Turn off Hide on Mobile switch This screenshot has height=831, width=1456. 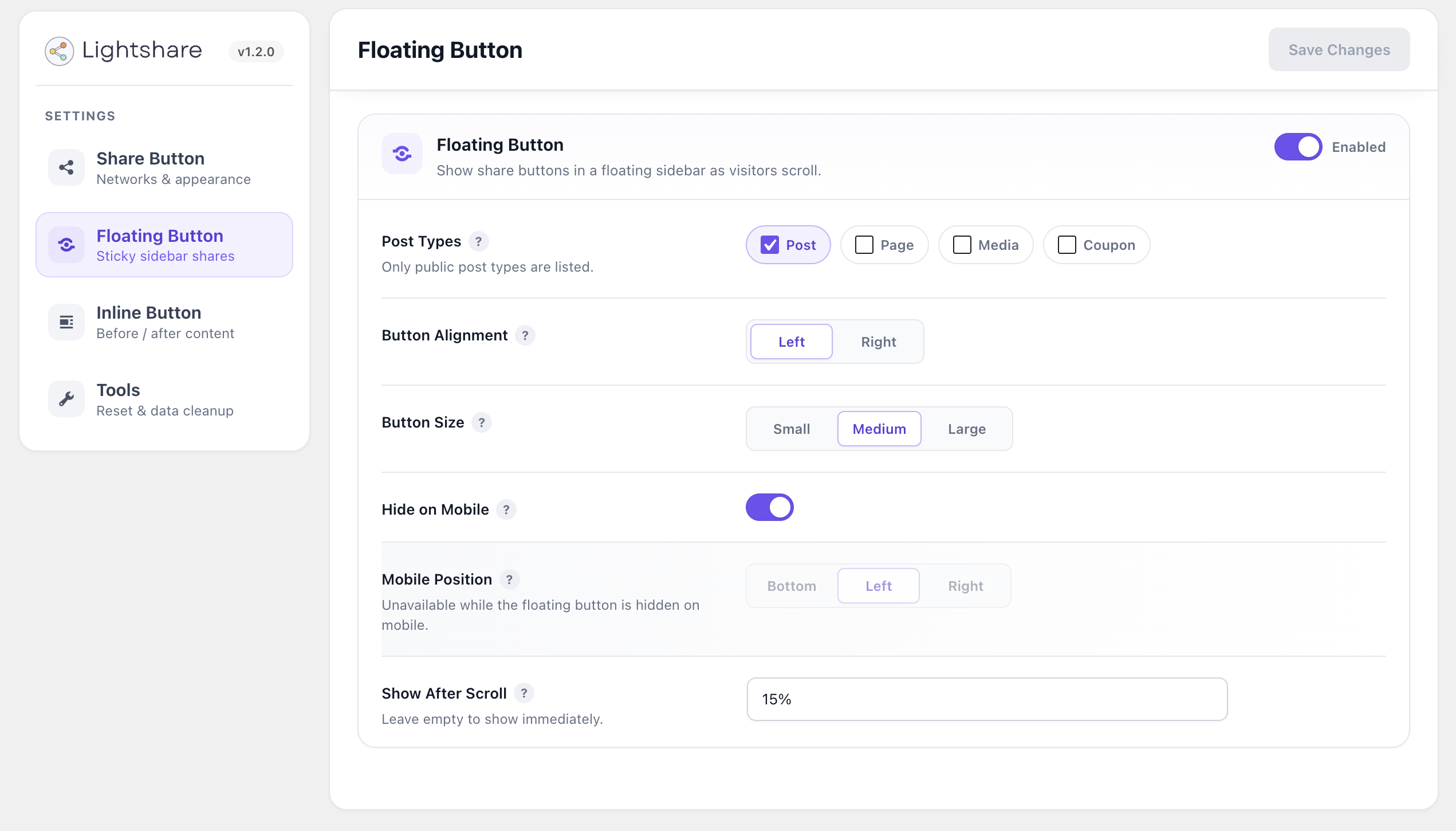click(x=769, y=507)
